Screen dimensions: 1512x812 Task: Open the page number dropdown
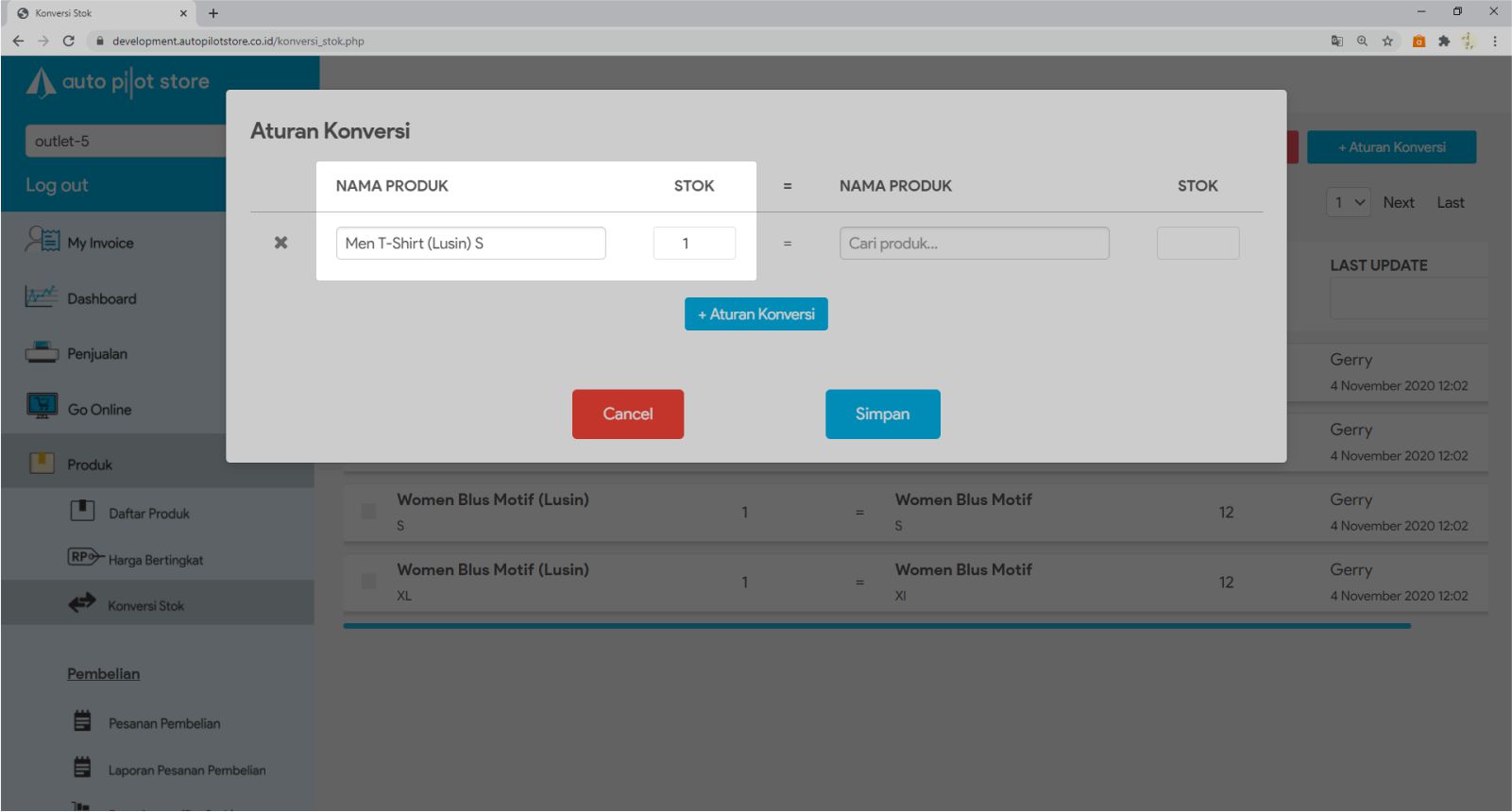pos(1348,202)
